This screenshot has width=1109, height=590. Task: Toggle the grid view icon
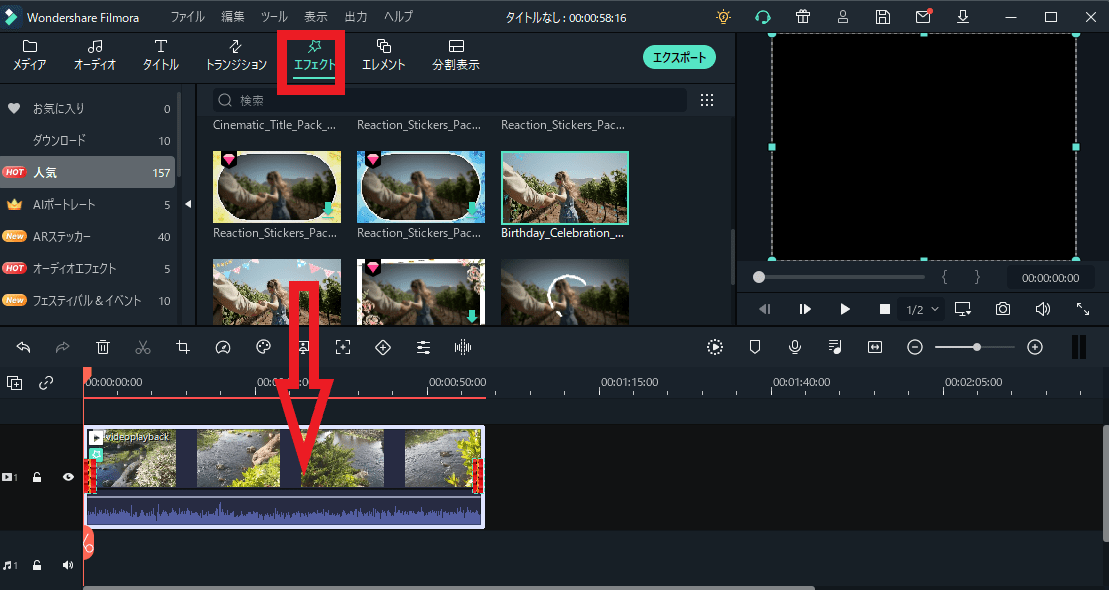[x=707, y=100]
